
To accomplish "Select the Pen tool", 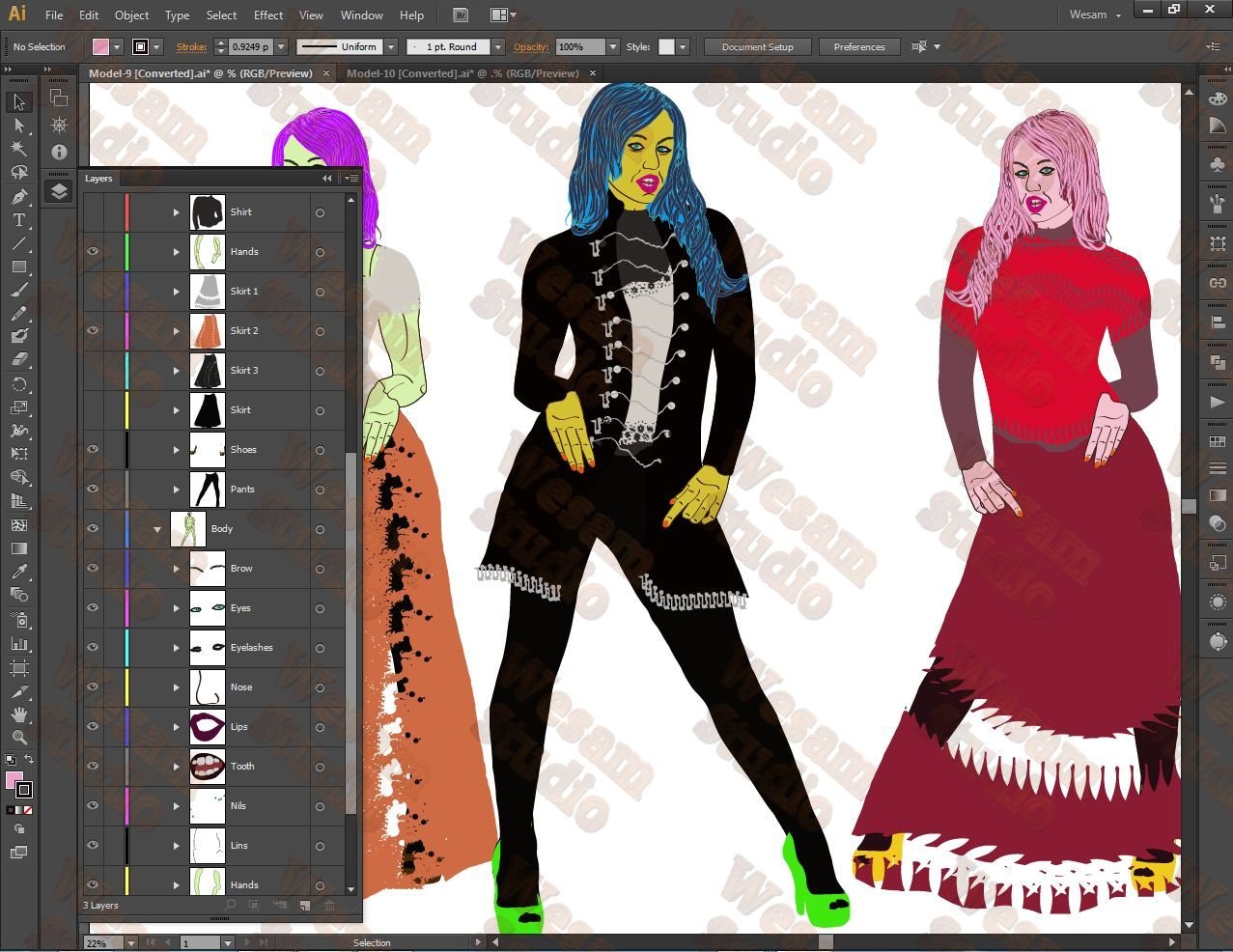I will tap(19, 197).
